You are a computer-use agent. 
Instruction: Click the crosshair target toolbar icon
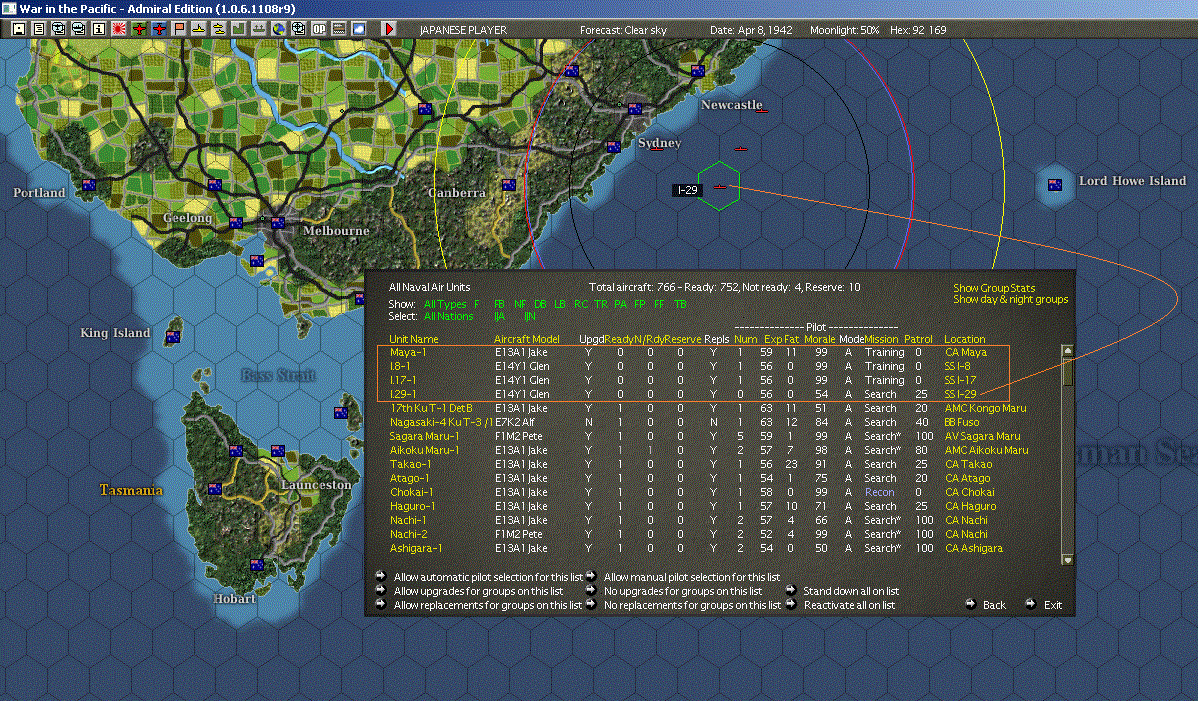click(x=299, y=29)
